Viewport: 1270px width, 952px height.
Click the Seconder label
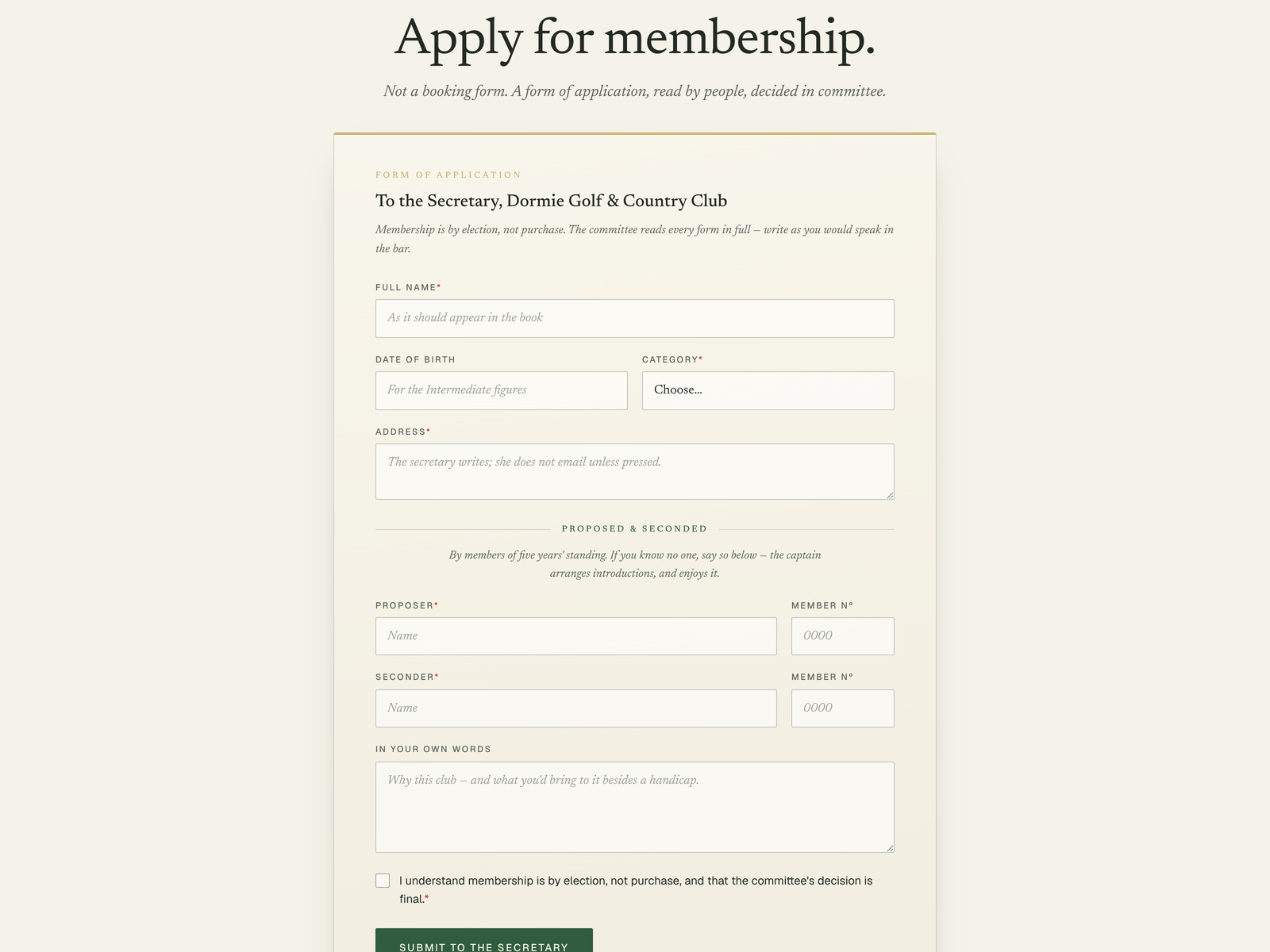click(x=406, y=677)
